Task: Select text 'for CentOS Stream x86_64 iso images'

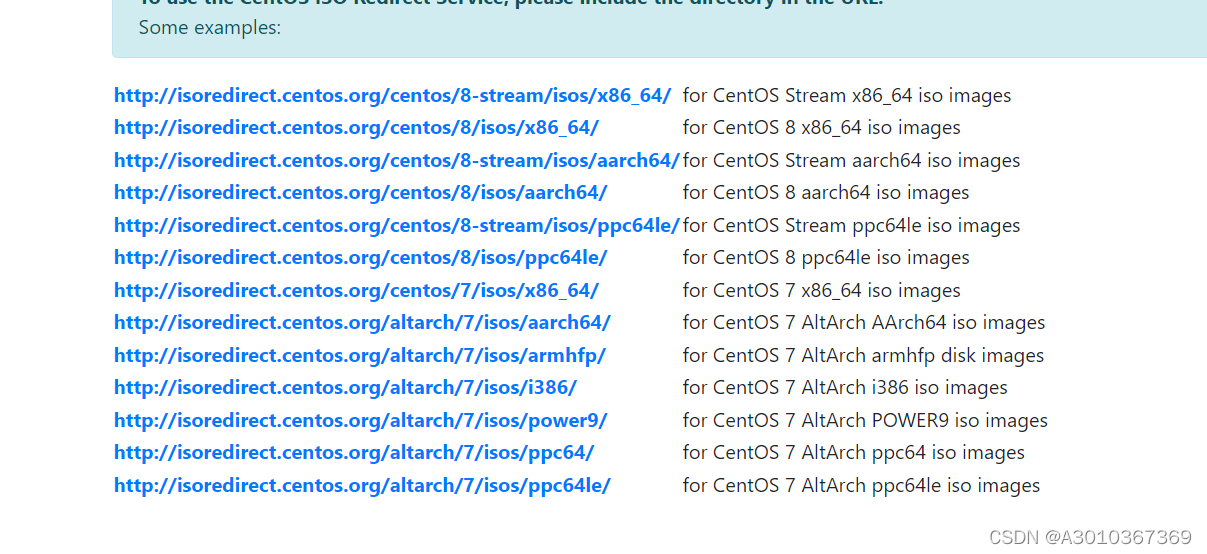Action: 847,96
